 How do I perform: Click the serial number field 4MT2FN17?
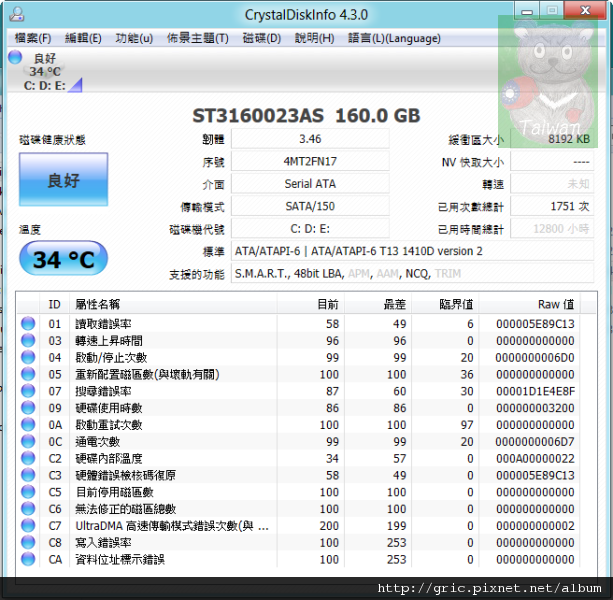click(x=310, y=161)
